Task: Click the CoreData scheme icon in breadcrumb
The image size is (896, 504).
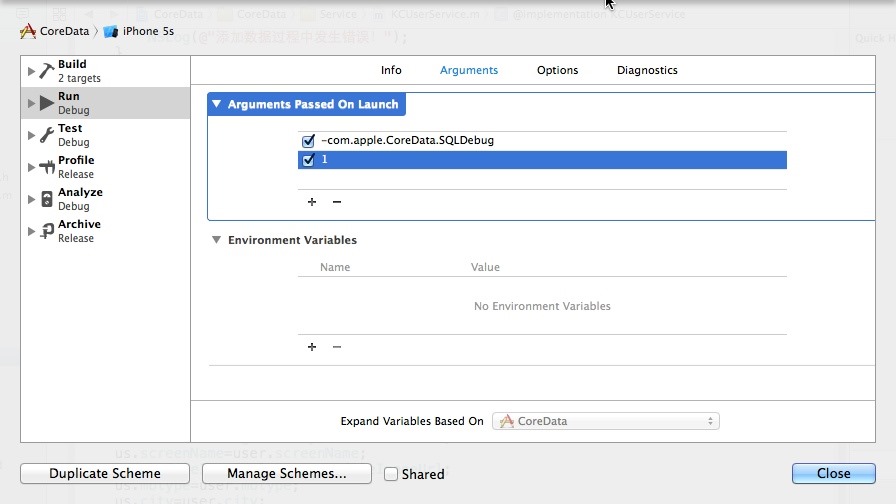Action: pyautogui.click(x=28, y=31)
